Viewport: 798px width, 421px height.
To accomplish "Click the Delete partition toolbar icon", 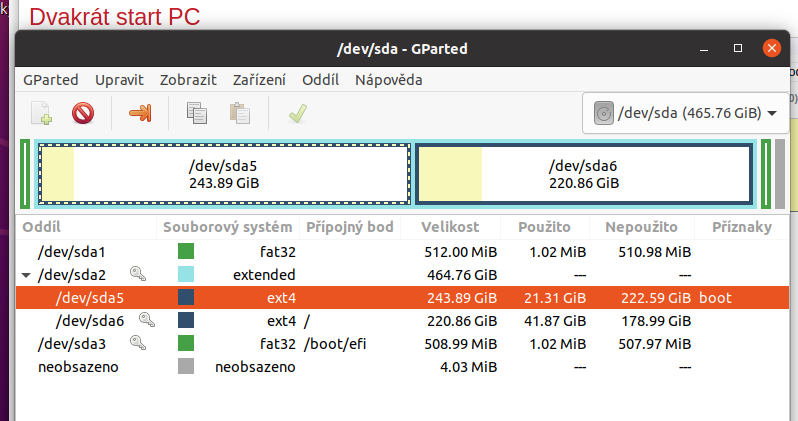I will 83,113.
